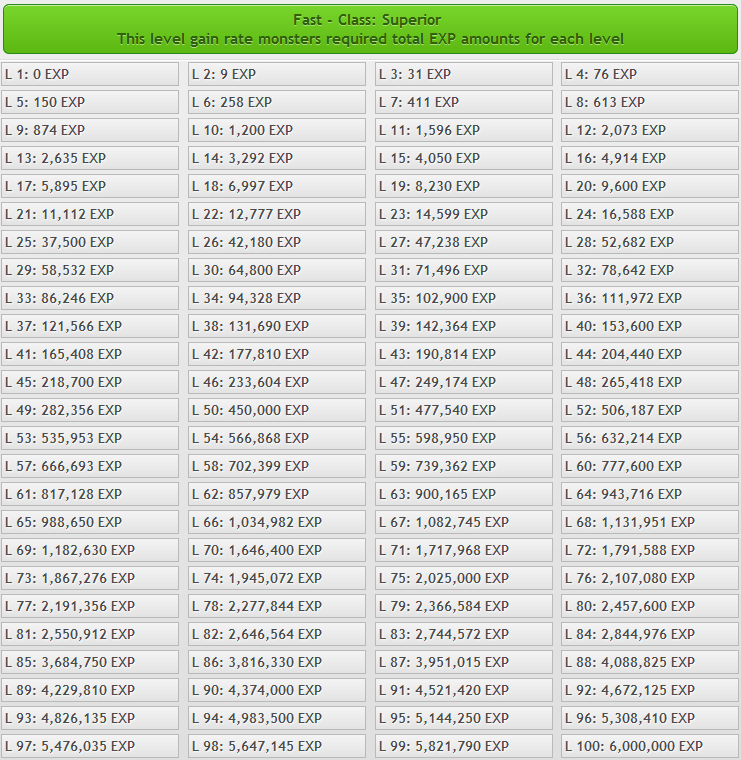Select the 'L 20: 9,600 EXP' cell
This screenshot has height=760, width=741.
point(650,186)
